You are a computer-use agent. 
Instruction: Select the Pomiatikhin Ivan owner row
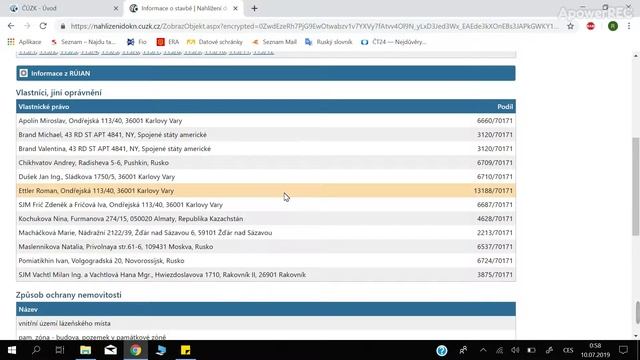point(266,260)
